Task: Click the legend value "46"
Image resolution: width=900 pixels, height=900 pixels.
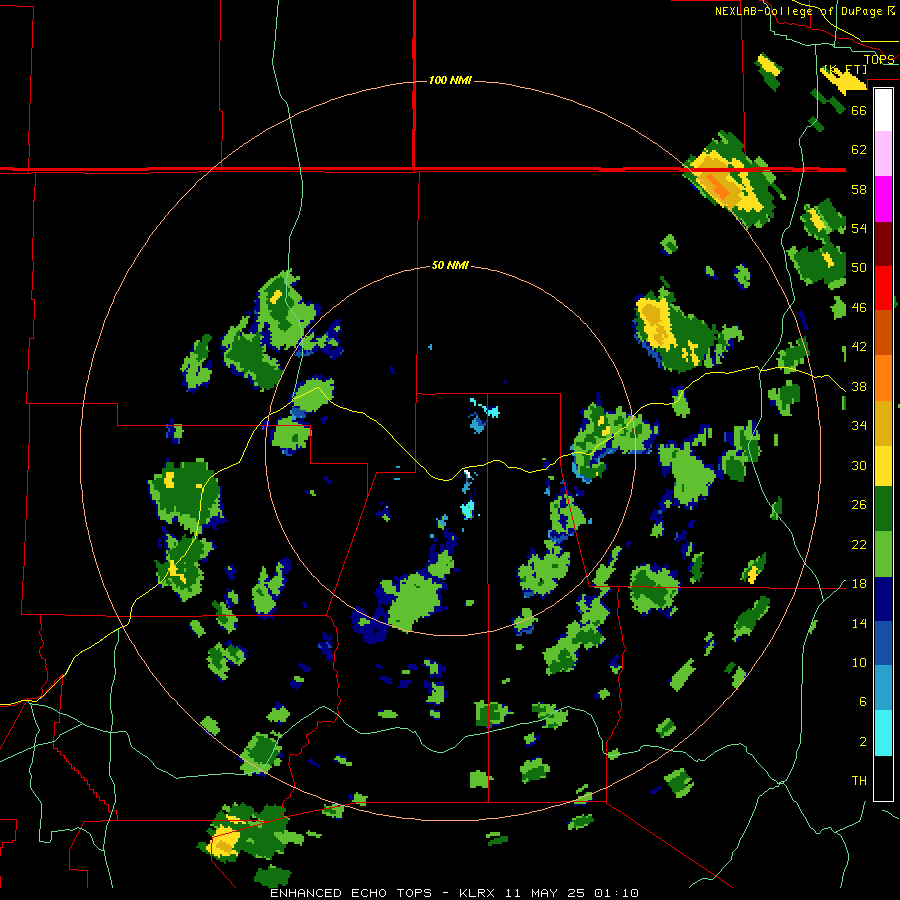Action: pyautogui.click(x=859, y=308)
